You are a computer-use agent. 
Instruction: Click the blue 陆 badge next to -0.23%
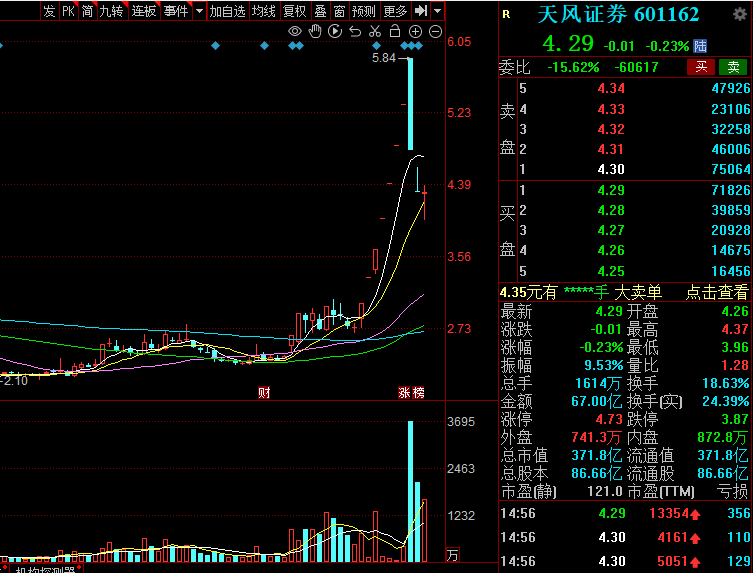click(700, 46)
